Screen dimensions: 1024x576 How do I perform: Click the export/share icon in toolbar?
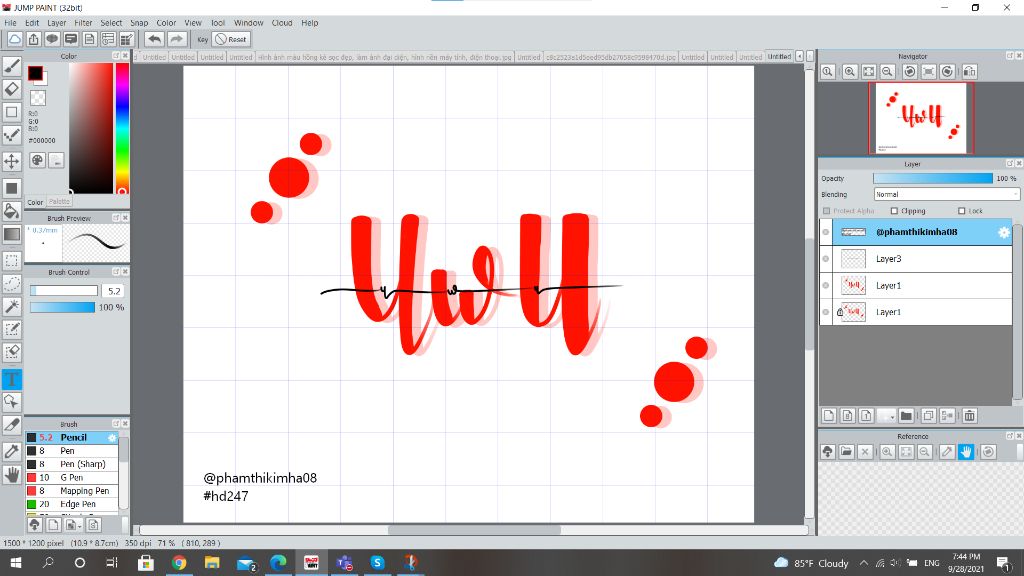(x=33, y=39)
